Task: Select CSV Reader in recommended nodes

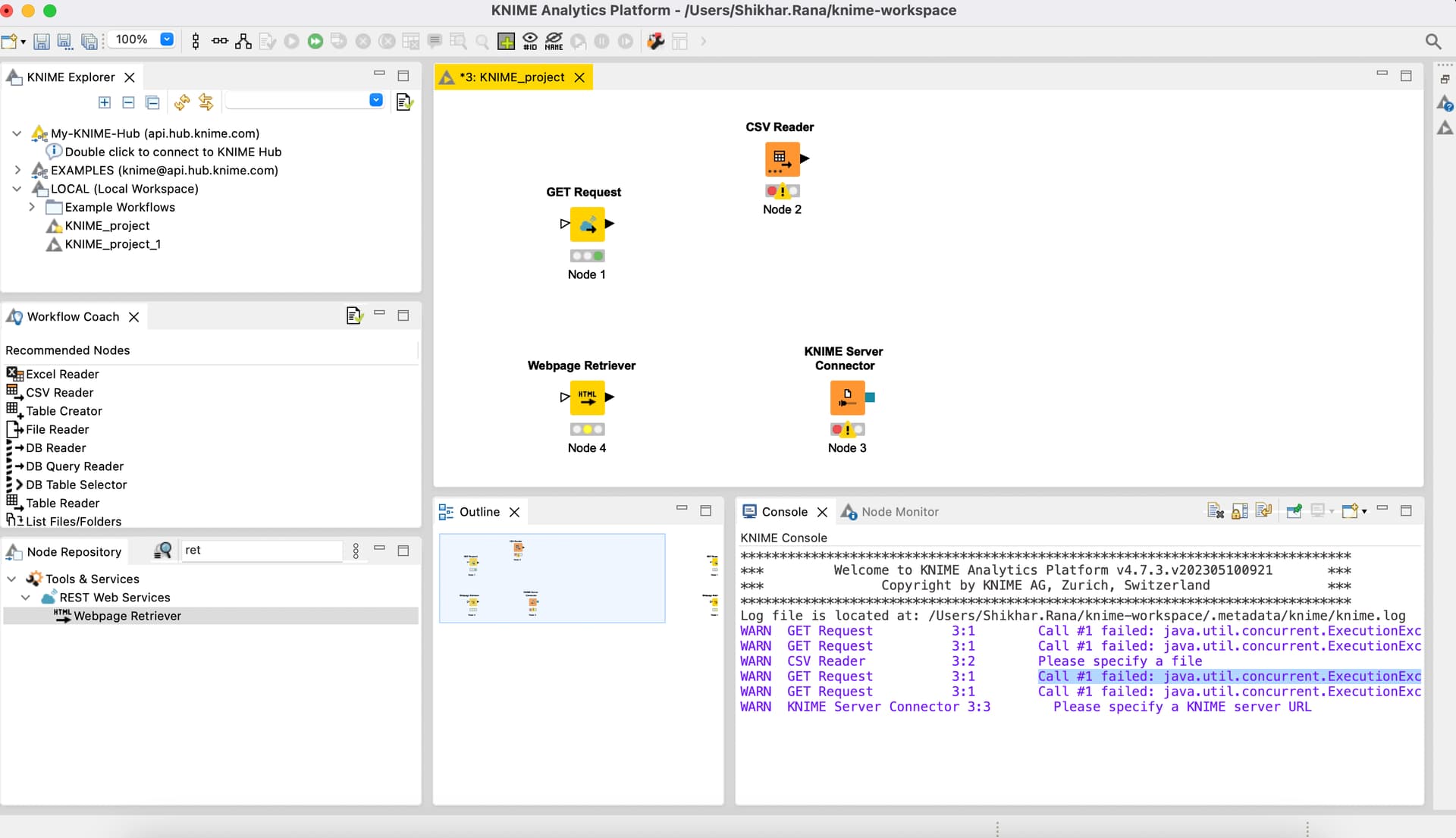Action: point(60,393)
